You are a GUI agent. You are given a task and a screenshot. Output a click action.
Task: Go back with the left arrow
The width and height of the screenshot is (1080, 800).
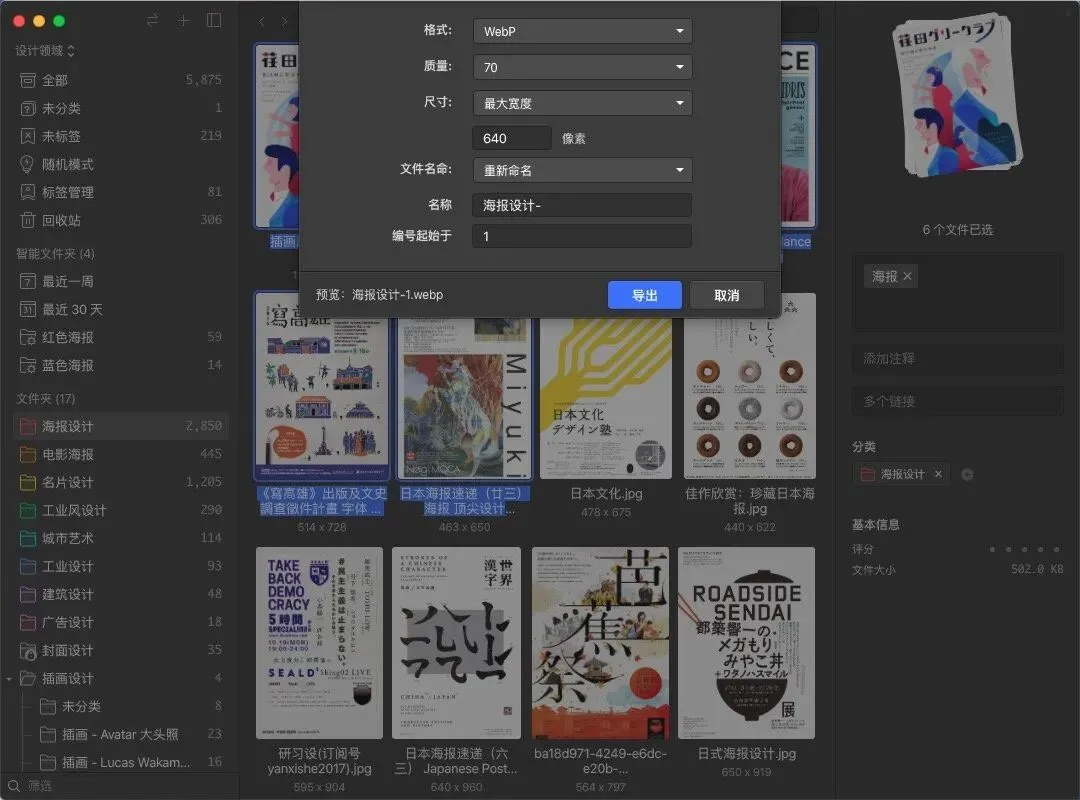[x=262, y=21]
